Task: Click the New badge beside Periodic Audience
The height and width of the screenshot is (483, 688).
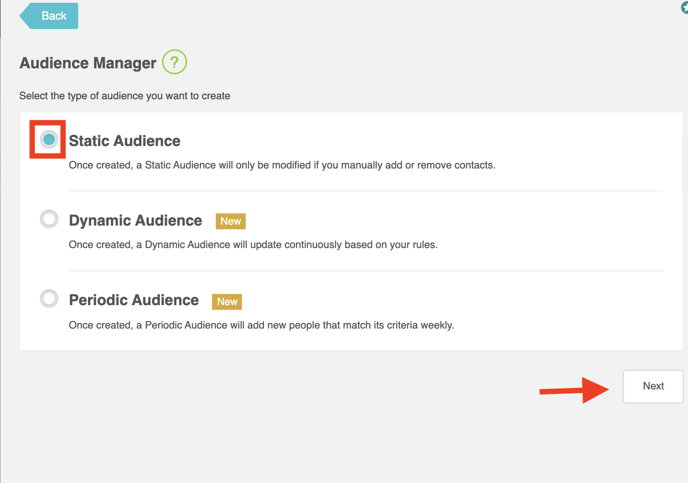Action: [x=227, y=301]
